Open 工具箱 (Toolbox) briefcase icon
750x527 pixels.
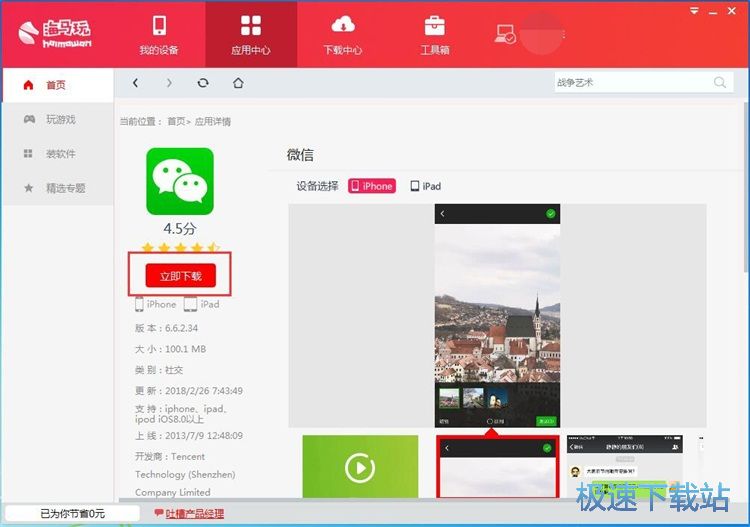pyautogui.click(x=434, y=34)
